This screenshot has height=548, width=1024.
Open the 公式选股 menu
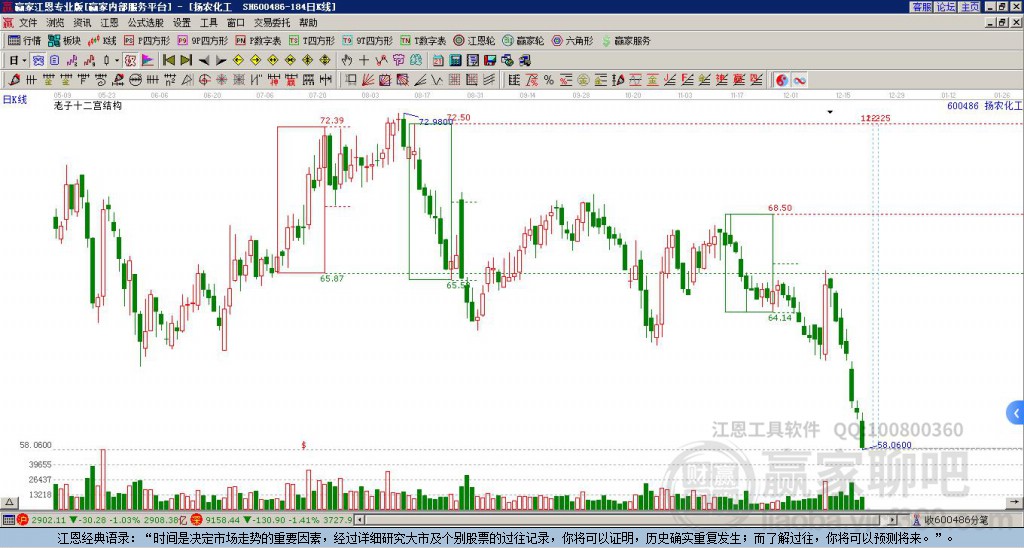(x=146, y=23)
